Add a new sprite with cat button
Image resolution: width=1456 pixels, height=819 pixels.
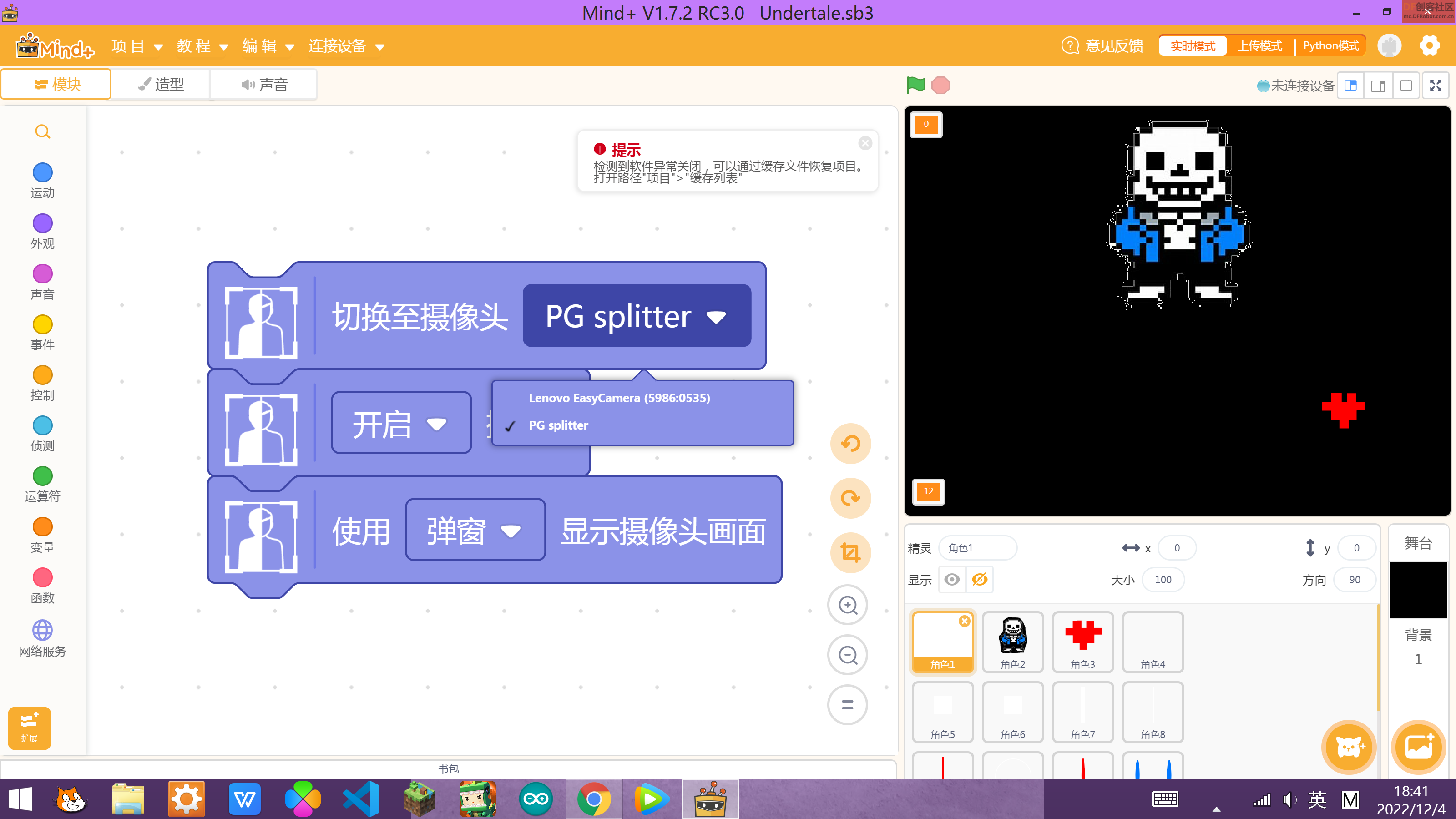tap(1349, 747)
